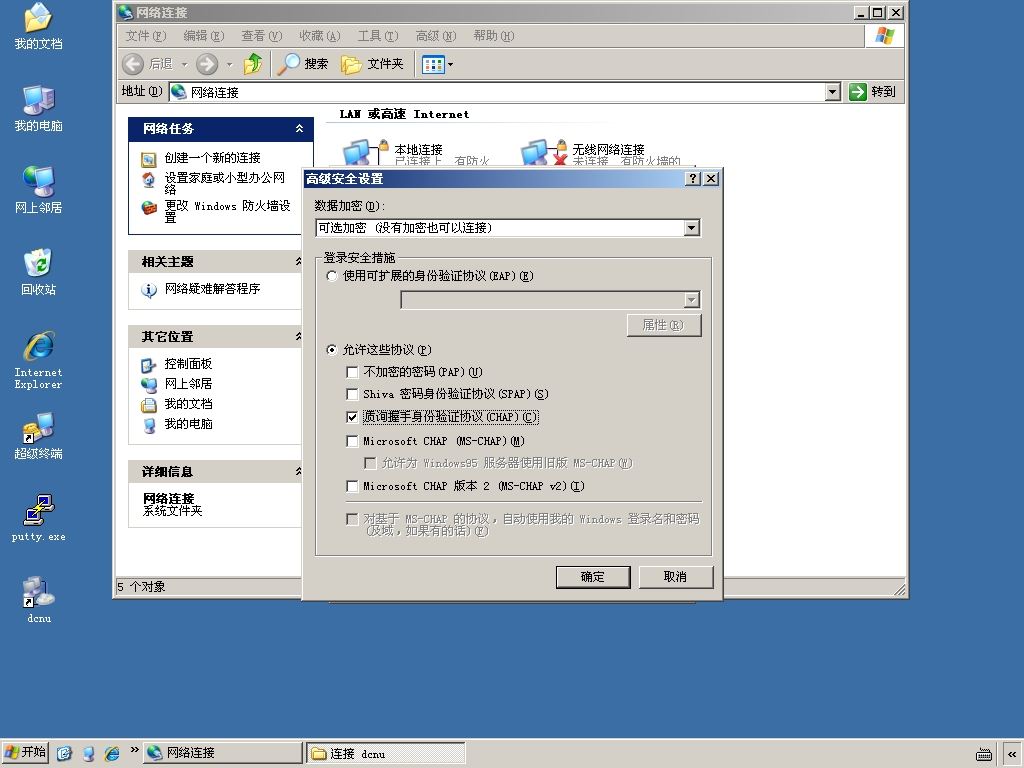Click 控制面板 icon in 其它位置

[148, 365]
